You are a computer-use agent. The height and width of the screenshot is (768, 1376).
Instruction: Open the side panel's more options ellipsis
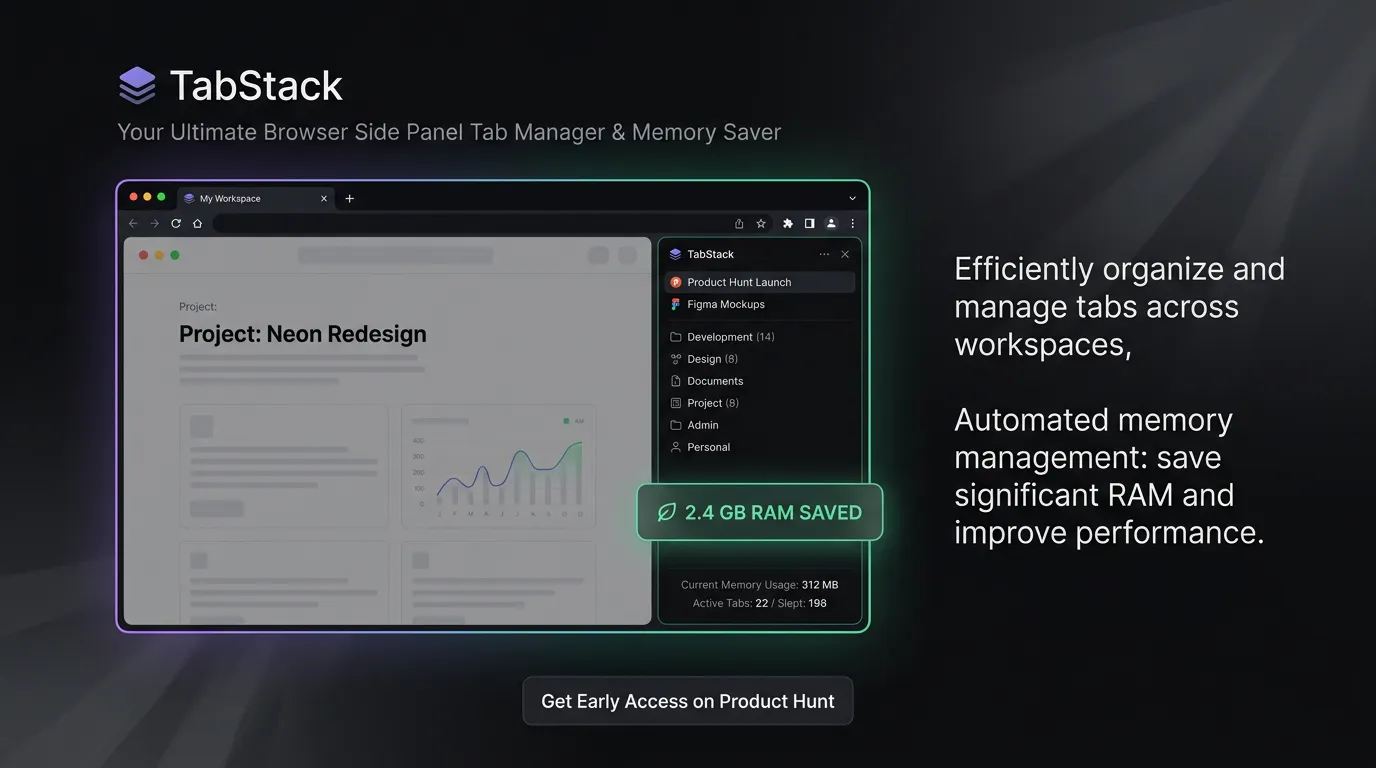(x=824, y=254)
